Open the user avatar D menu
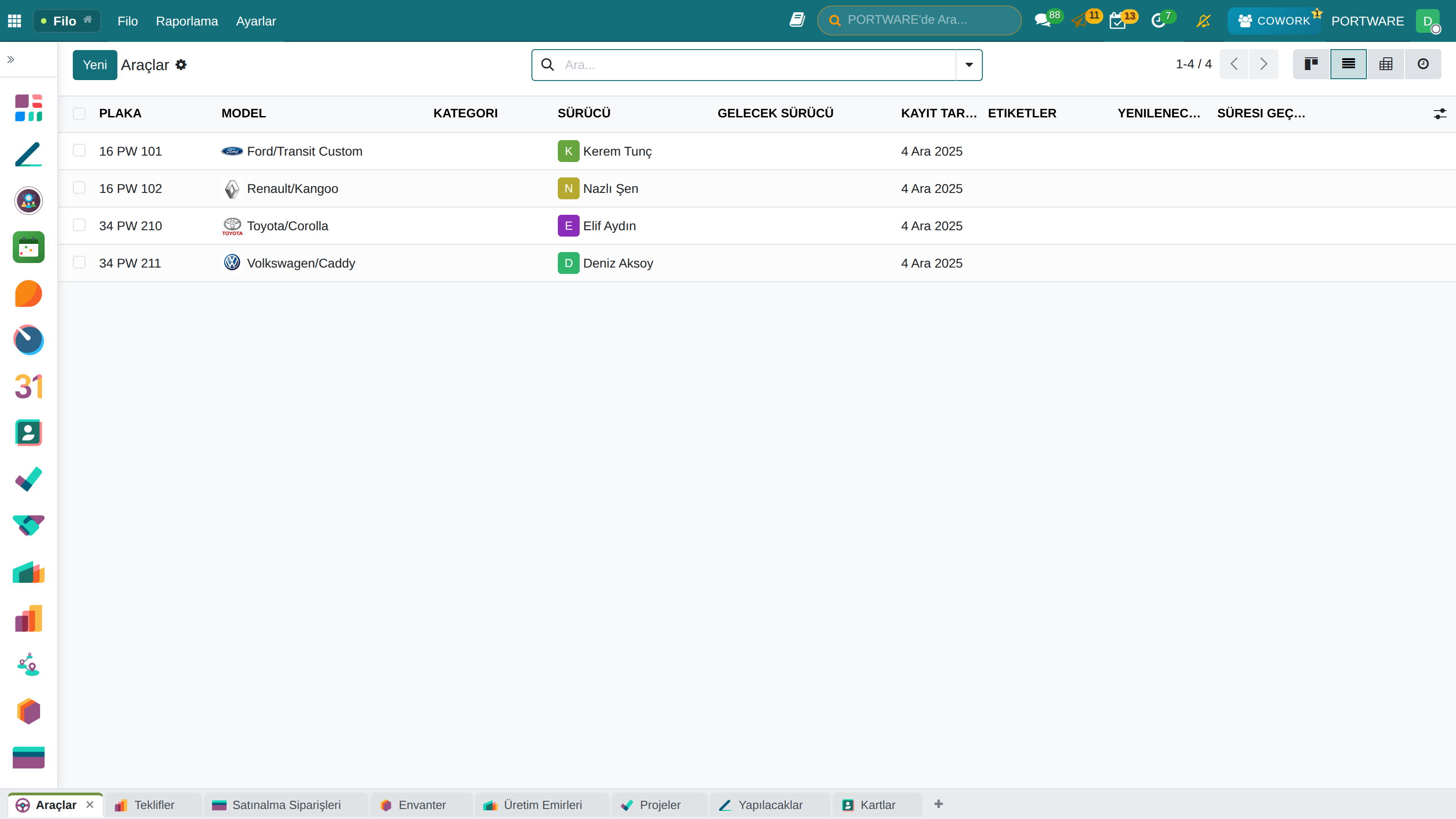Viewport: 1456px width, 819px height. [x=1428, y=21]
